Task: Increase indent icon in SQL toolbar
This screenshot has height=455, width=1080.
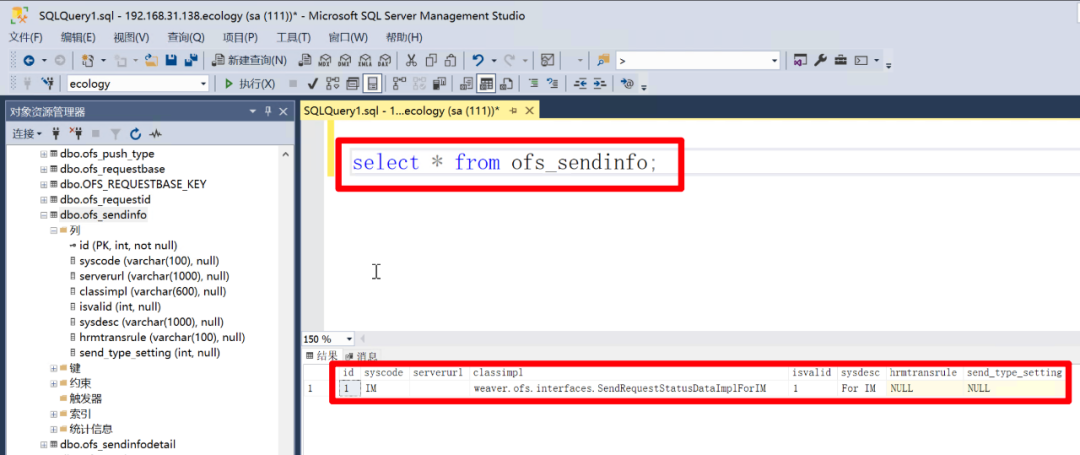Action: tap(600, 83)
